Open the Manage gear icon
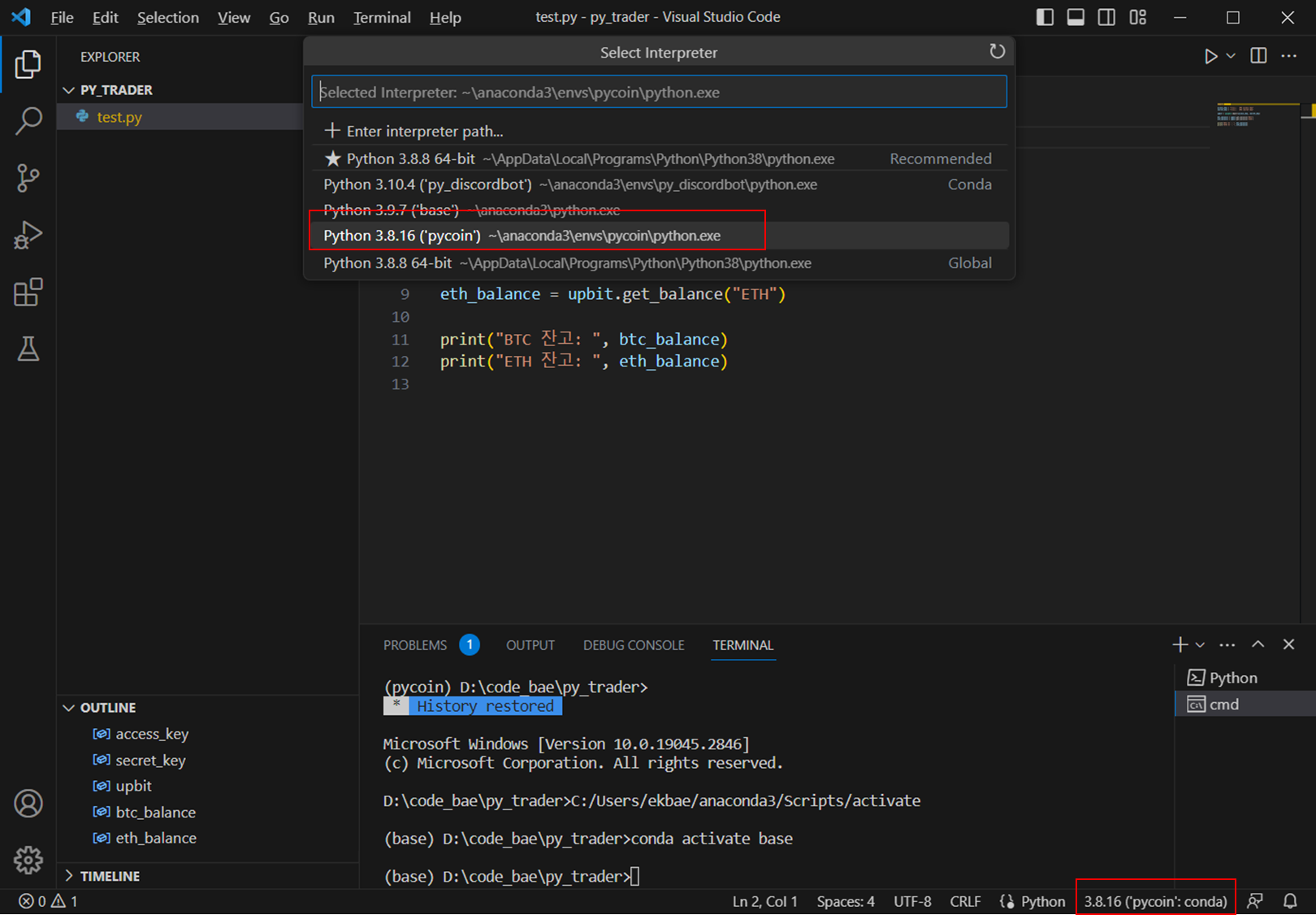Image resolution: width=1316 pixels, height=915 pixels. (28, 860)
